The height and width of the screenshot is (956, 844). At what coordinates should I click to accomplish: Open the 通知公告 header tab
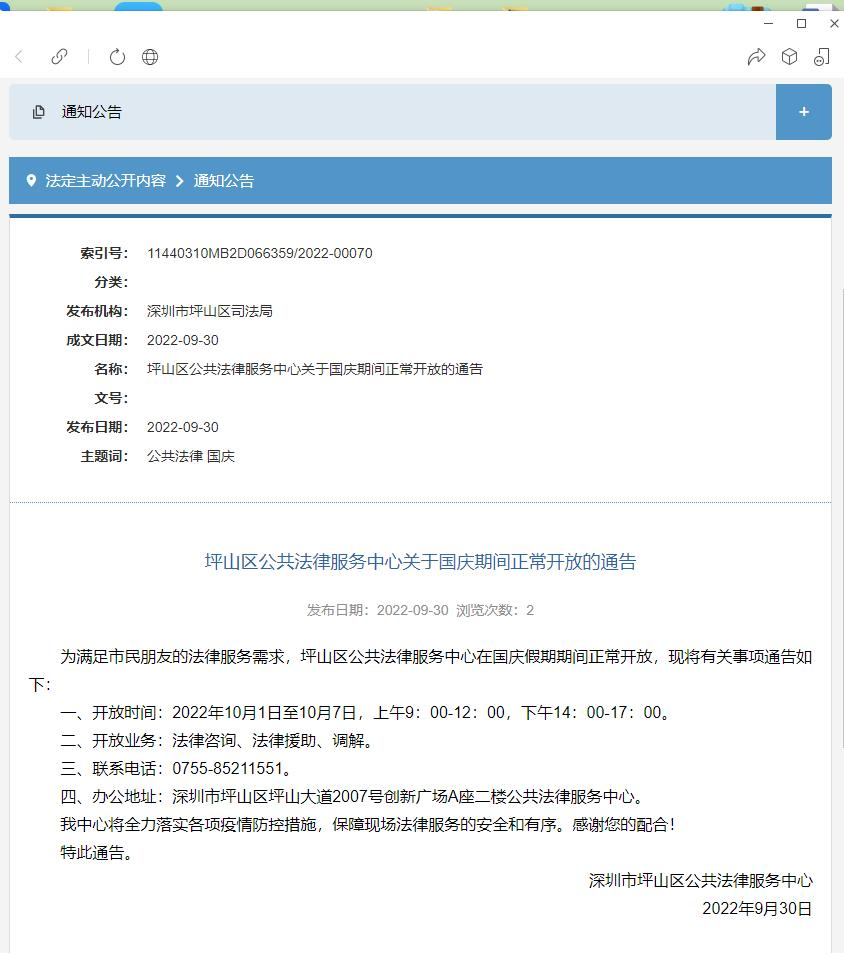pos(91,112)
